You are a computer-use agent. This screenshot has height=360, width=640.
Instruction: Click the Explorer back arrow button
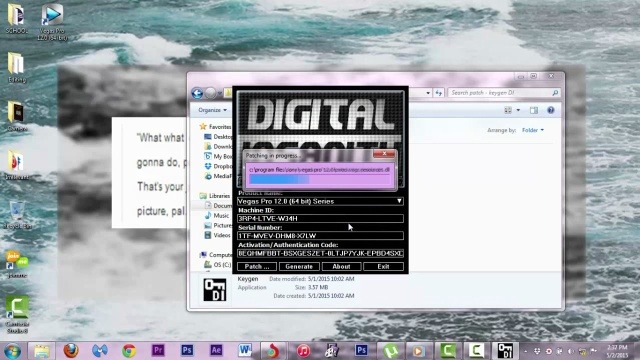[x=197, y=93]
